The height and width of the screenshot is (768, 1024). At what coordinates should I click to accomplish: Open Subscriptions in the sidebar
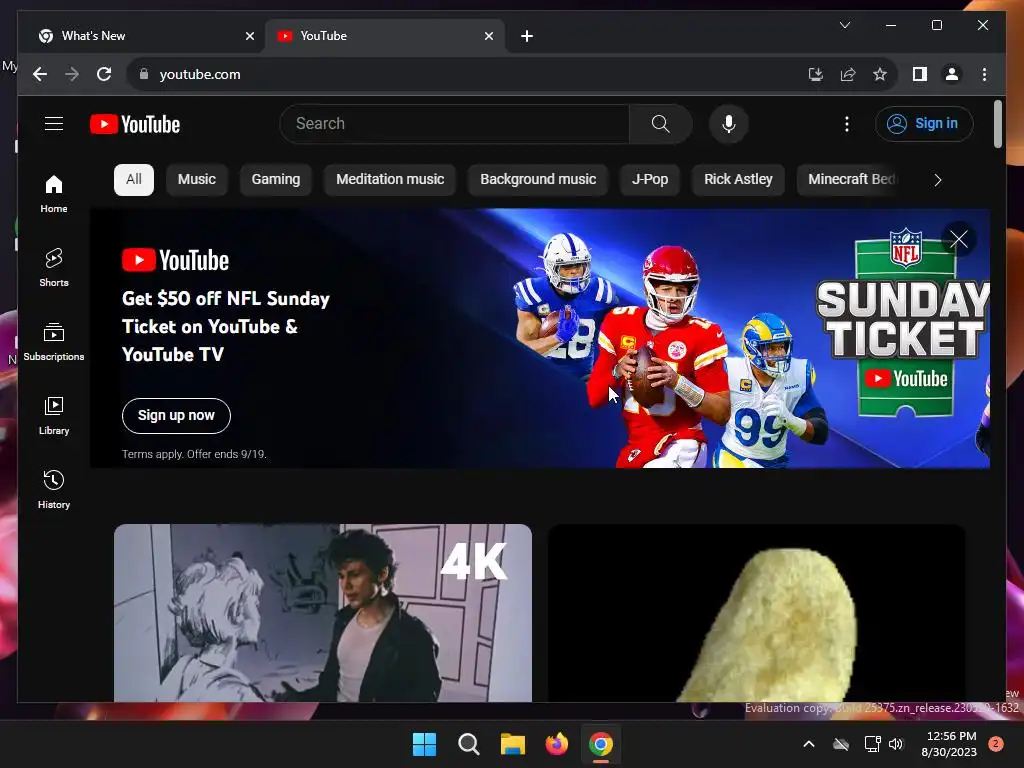pos(54,342)
